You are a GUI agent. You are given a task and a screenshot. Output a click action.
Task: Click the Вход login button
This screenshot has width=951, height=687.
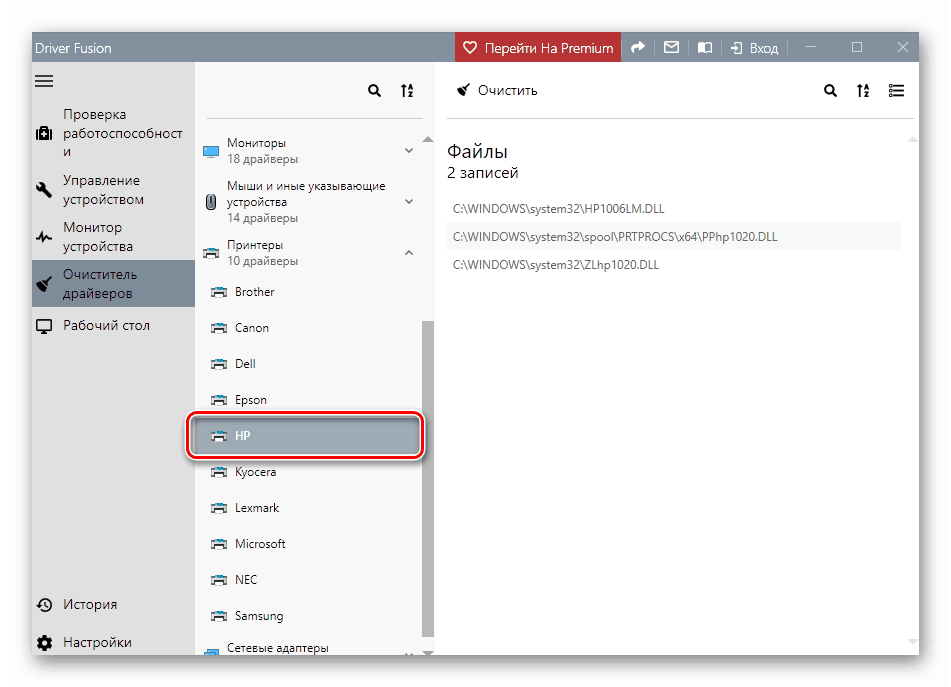pyautogui.click(x=754, y=49)
